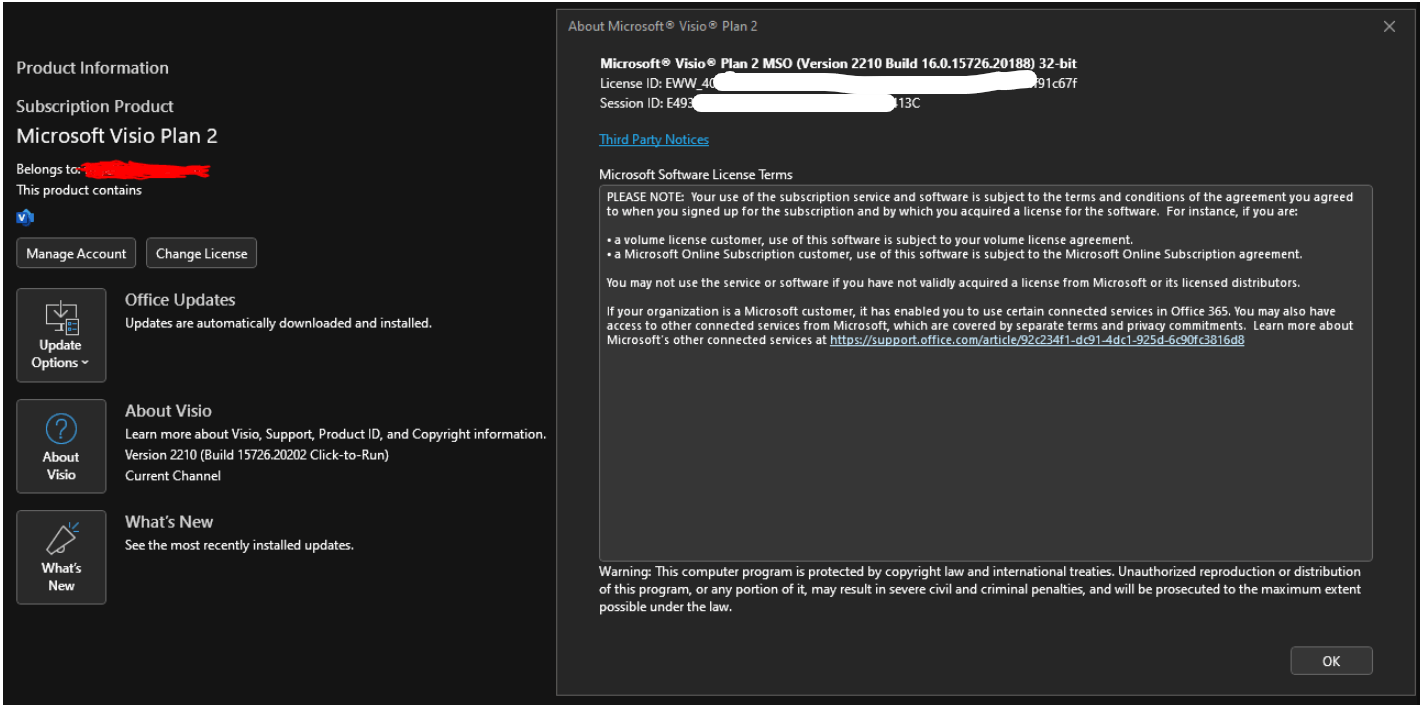Click the About Visio button

[61, 446]
